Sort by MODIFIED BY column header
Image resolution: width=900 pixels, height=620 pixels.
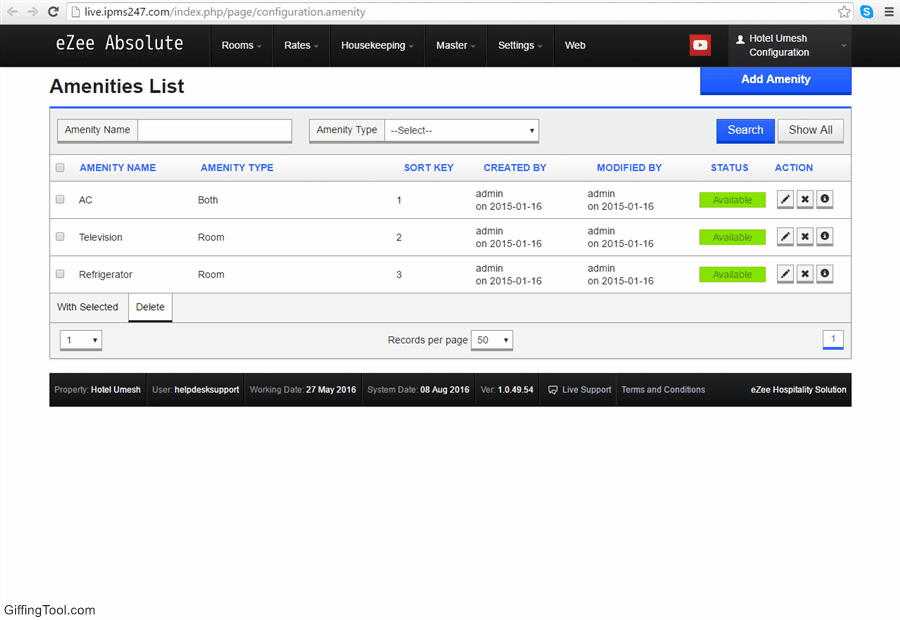629,168
